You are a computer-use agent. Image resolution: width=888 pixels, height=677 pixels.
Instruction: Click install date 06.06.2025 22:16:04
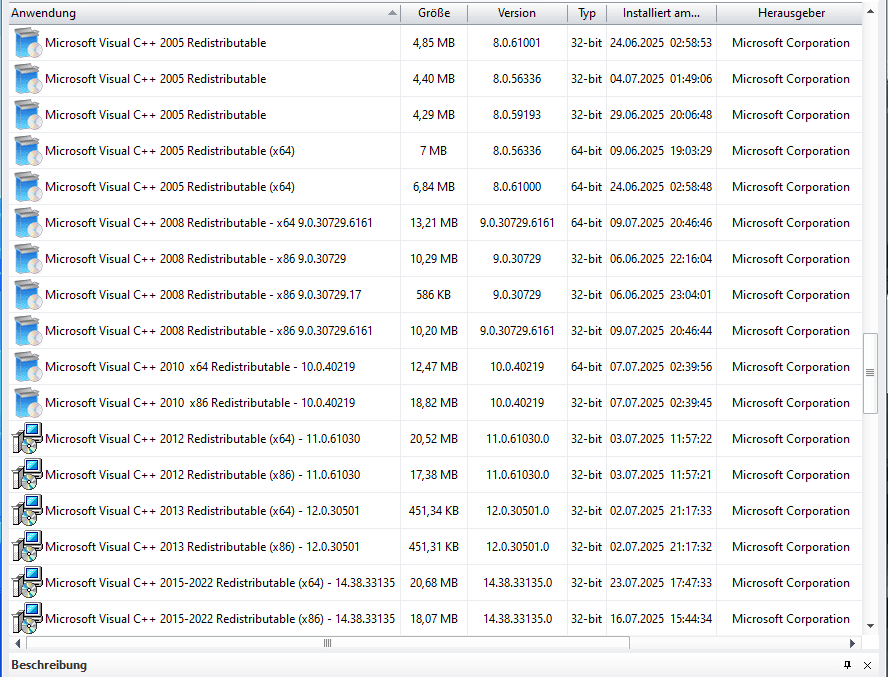point(661,259)
